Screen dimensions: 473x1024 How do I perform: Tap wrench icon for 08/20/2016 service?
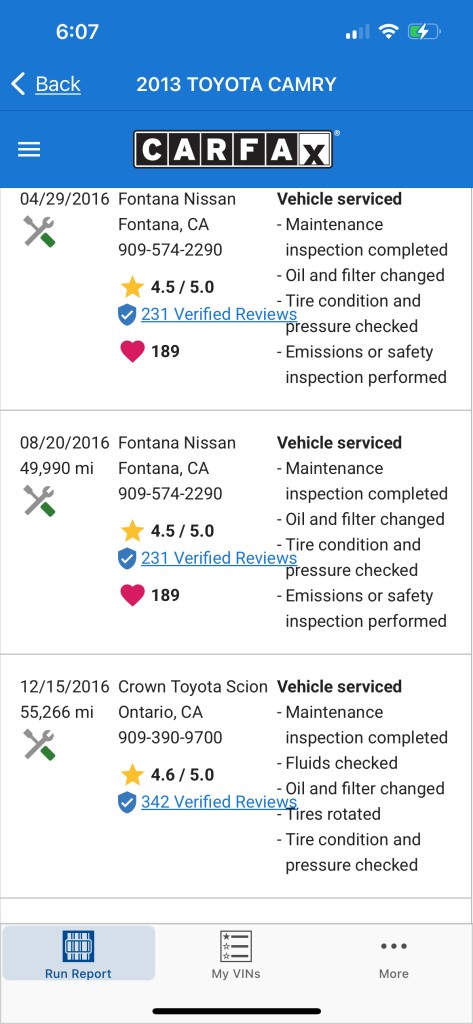pos(39,501)
